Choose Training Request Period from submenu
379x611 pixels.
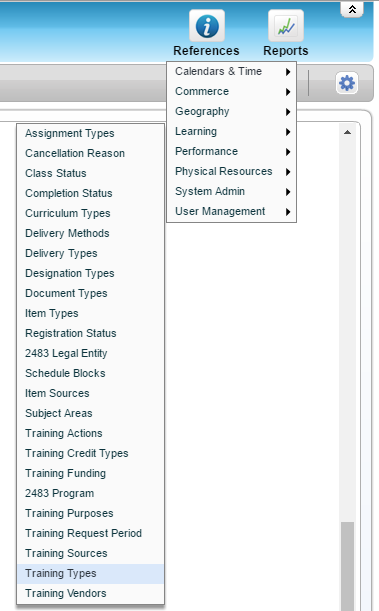click(x=90, y=533)
